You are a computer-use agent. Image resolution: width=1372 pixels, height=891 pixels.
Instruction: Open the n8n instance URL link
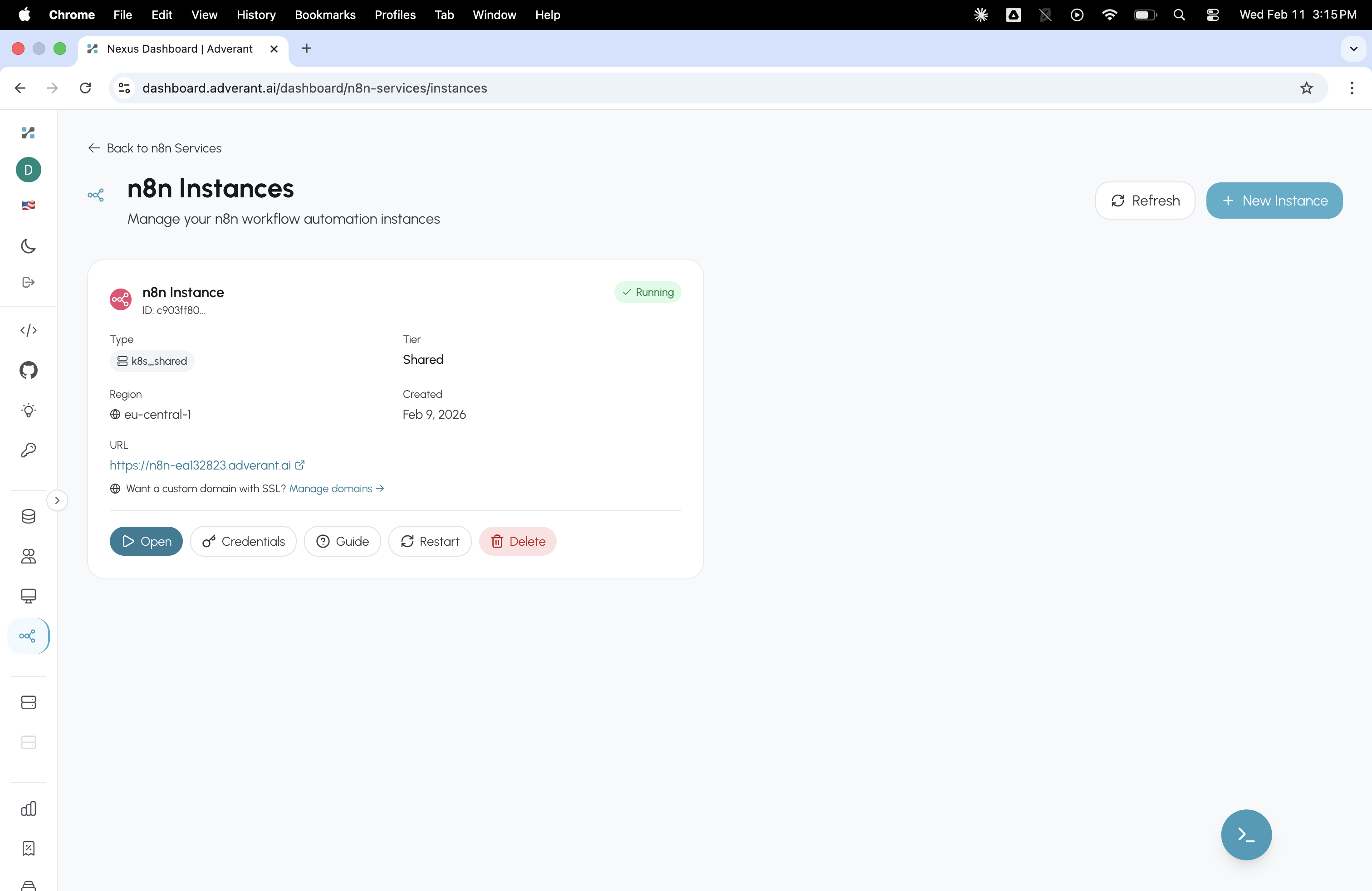point(200,465)
